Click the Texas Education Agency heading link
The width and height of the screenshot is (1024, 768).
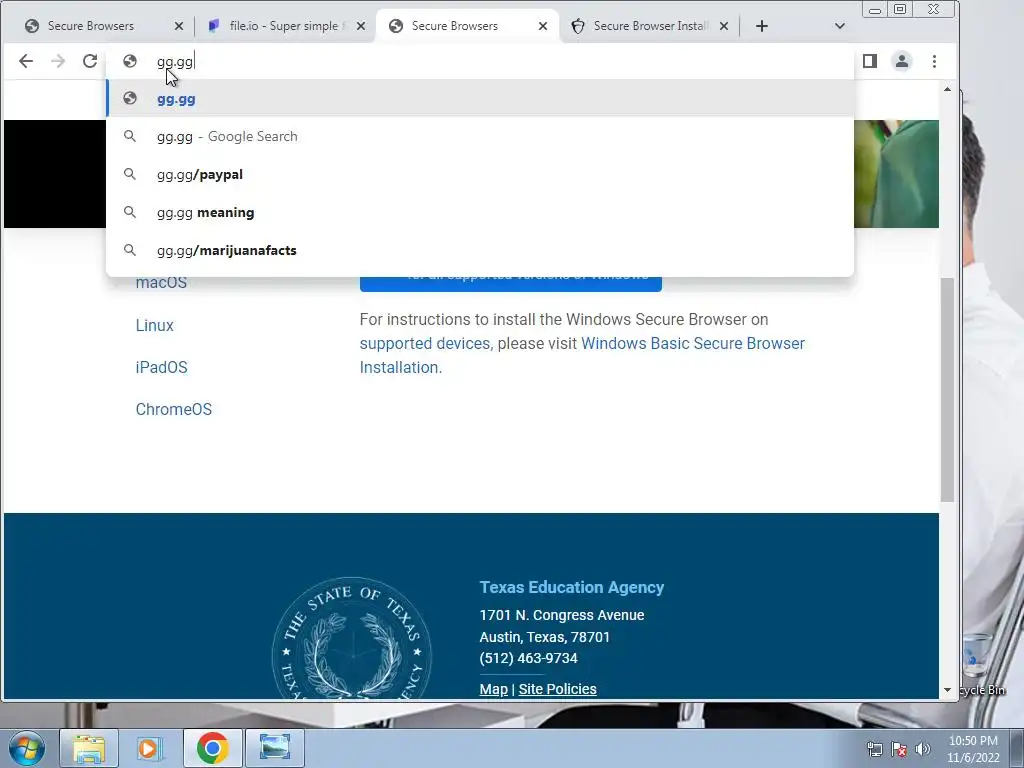(x=571, y=587)
